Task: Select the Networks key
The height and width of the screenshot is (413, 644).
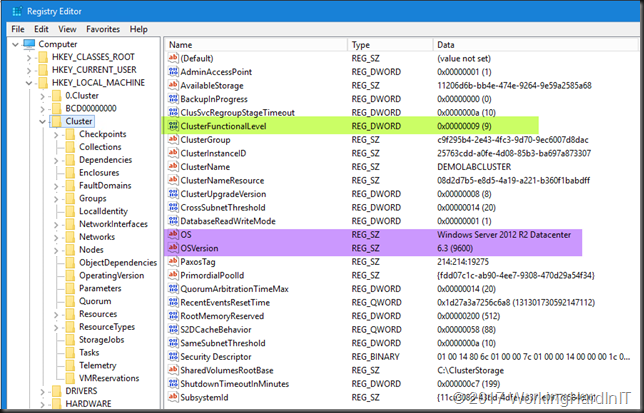Action: 97,237
